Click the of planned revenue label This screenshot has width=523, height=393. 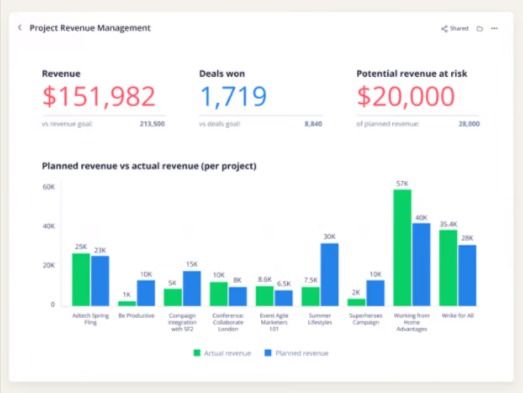[x=387, y=124]
